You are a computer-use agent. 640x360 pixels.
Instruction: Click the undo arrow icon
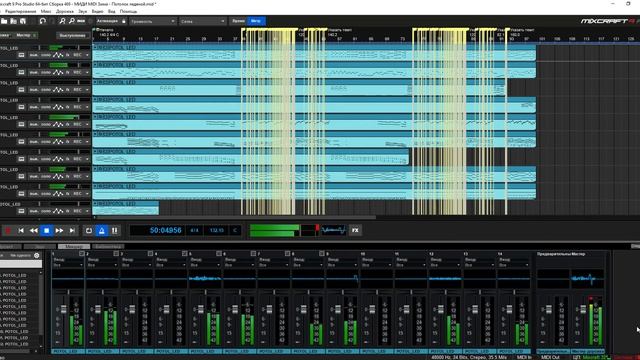pos(42,21)
